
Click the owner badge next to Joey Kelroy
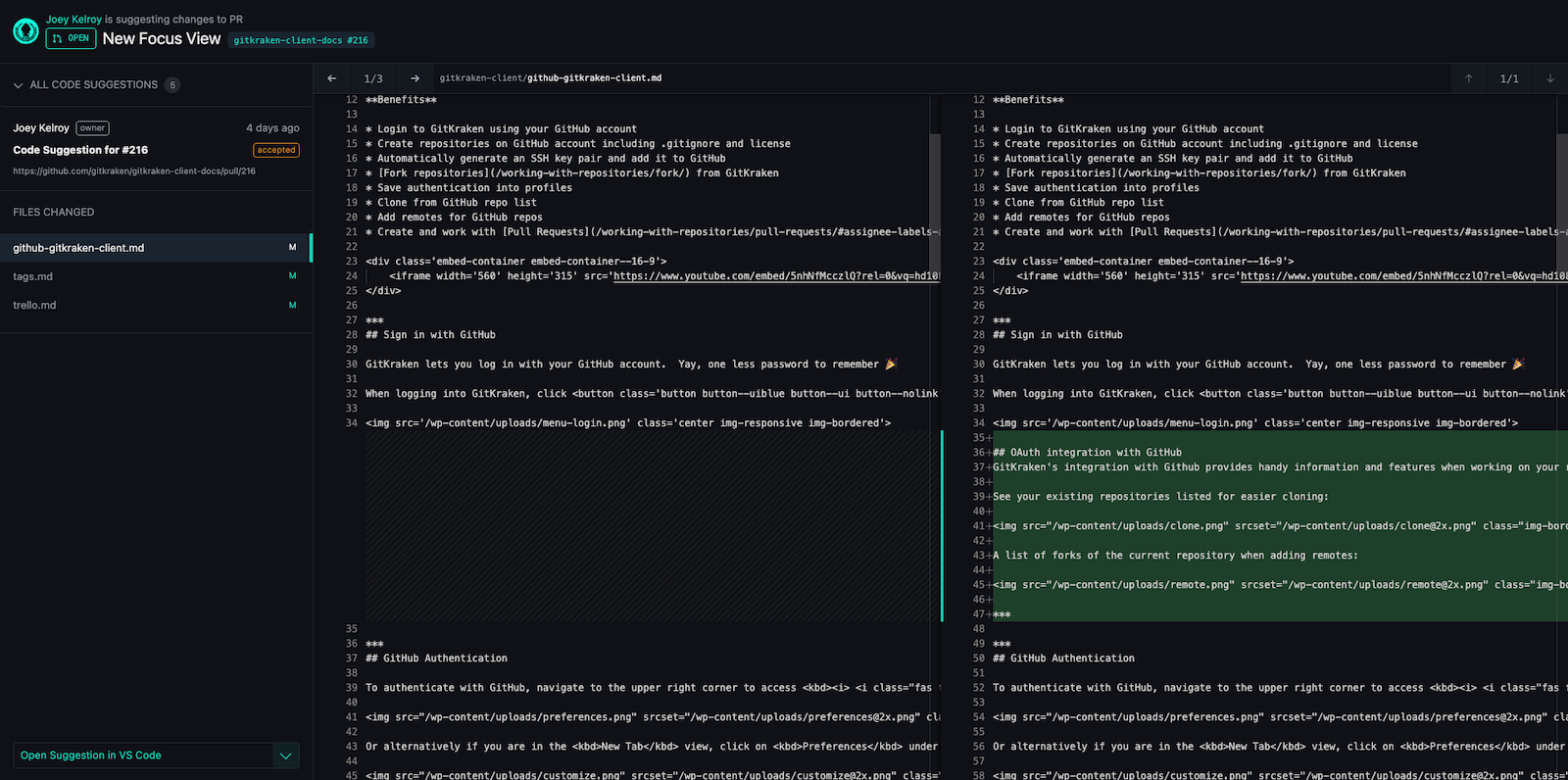click(x=93, y=128)
